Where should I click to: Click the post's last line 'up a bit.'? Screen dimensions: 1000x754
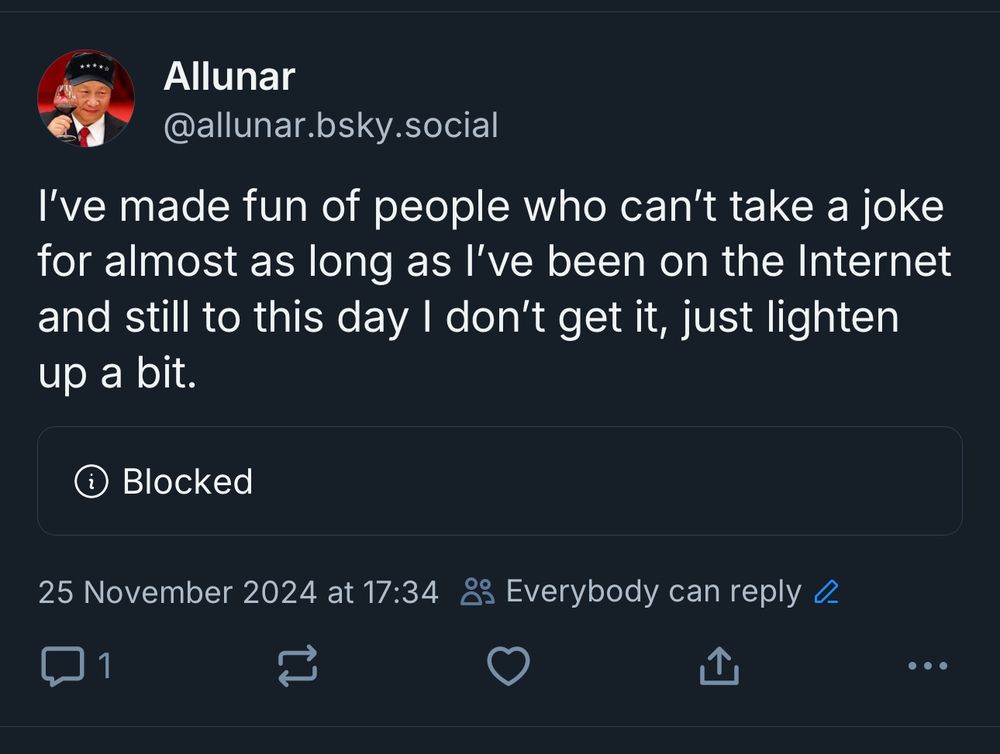point(113,374)
